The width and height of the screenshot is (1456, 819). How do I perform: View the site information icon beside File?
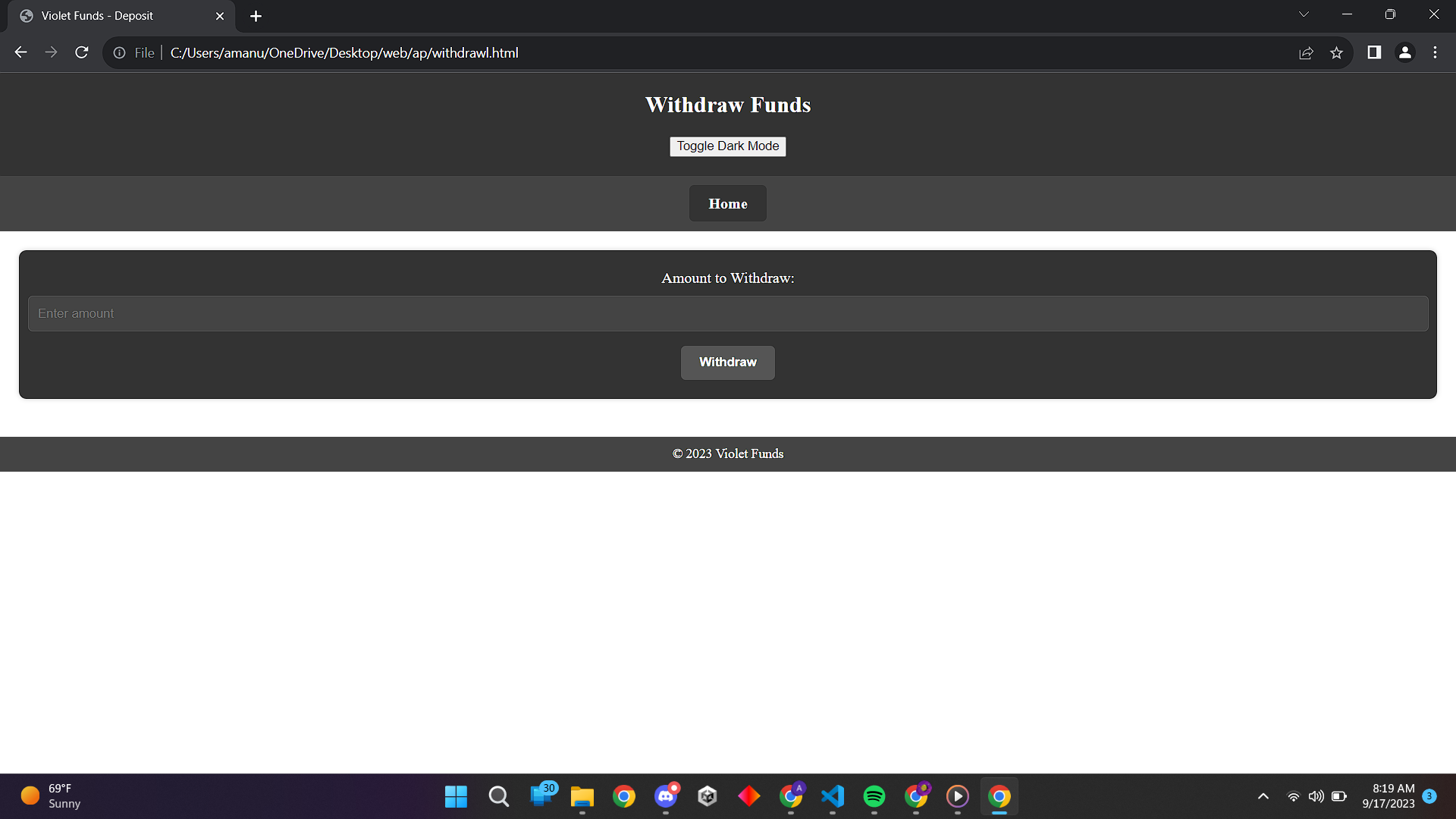point(119,52)
